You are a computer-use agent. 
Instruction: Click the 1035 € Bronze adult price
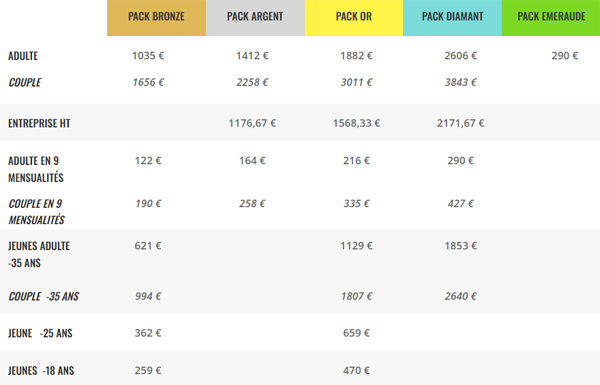[148, 56]
